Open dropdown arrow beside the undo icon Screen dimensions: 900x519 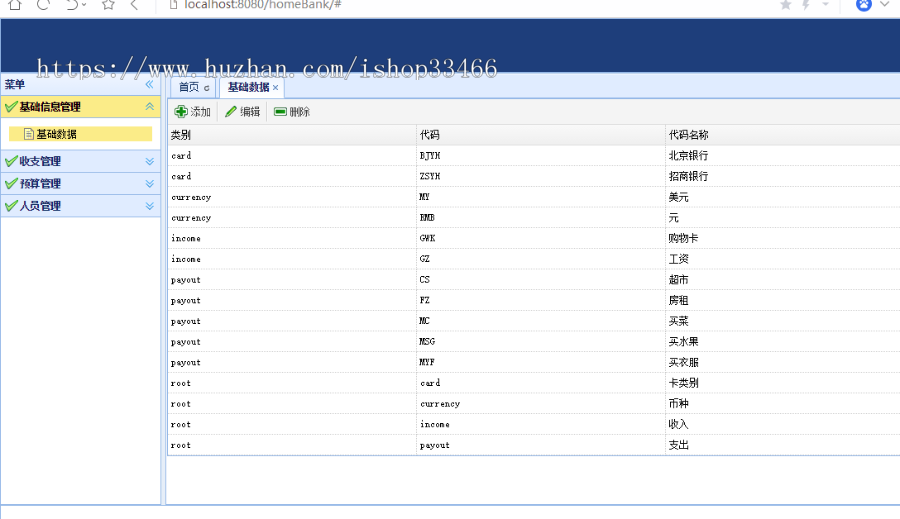[84, 5]
